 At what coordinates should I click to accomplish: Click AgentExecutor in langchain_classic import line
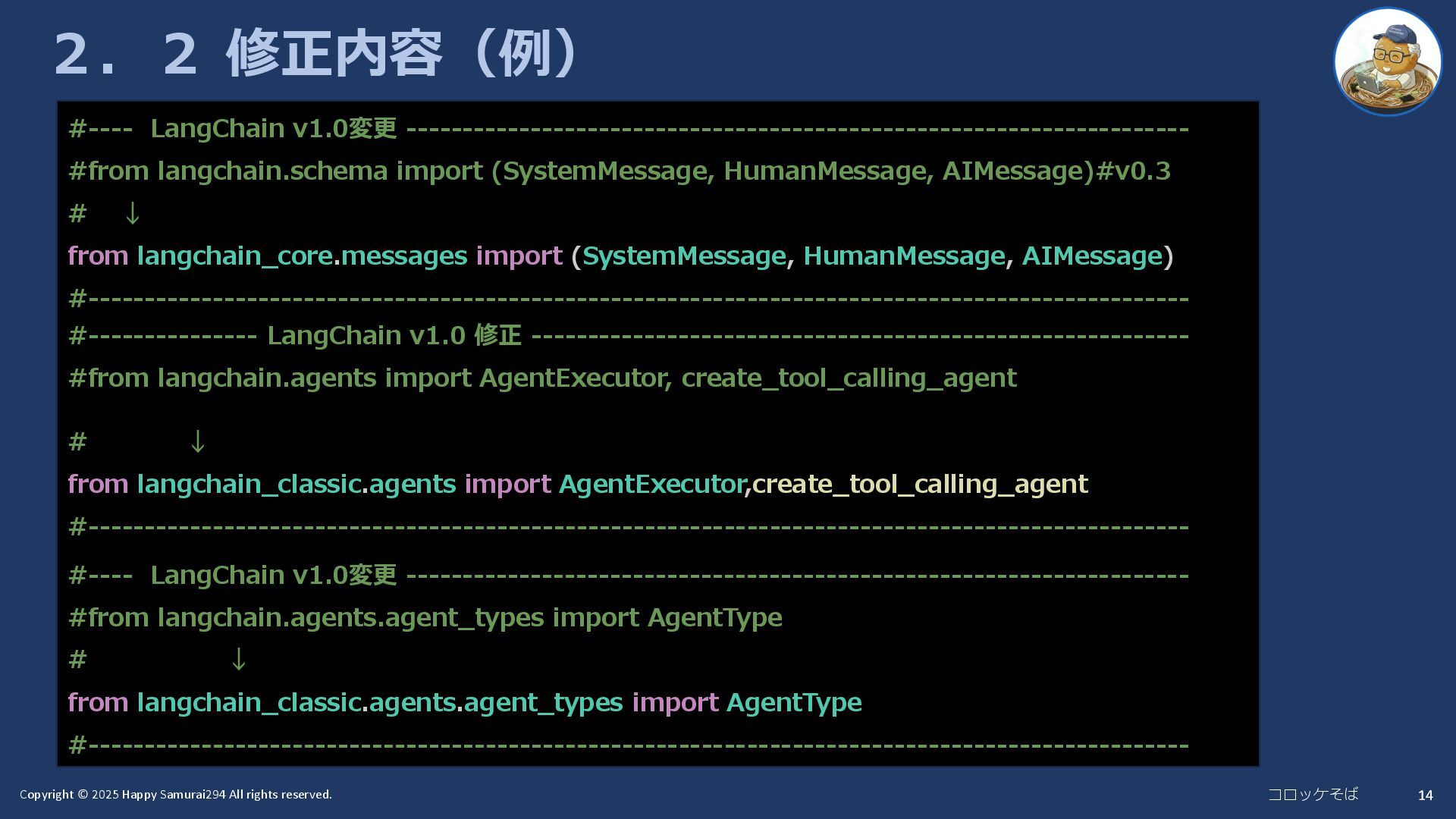tap(651, 484)
